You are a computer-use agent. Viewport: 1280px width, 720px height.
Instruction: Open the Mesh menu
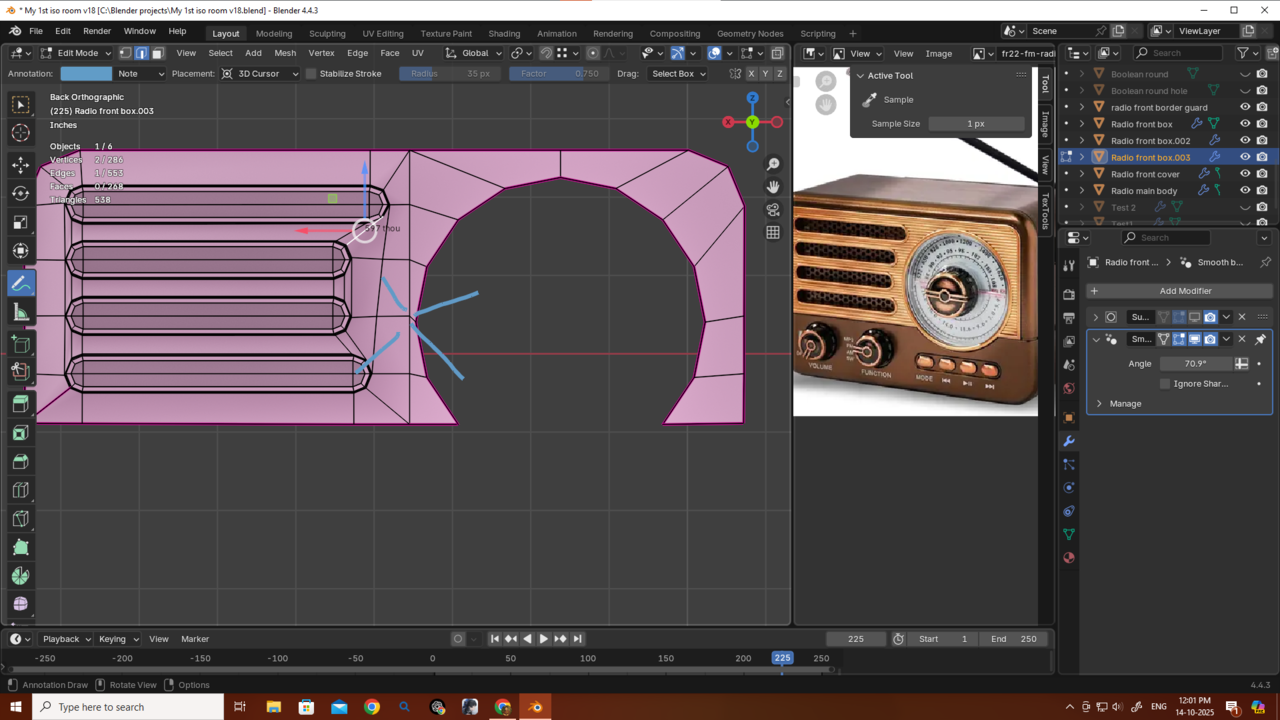click(285, 53)
